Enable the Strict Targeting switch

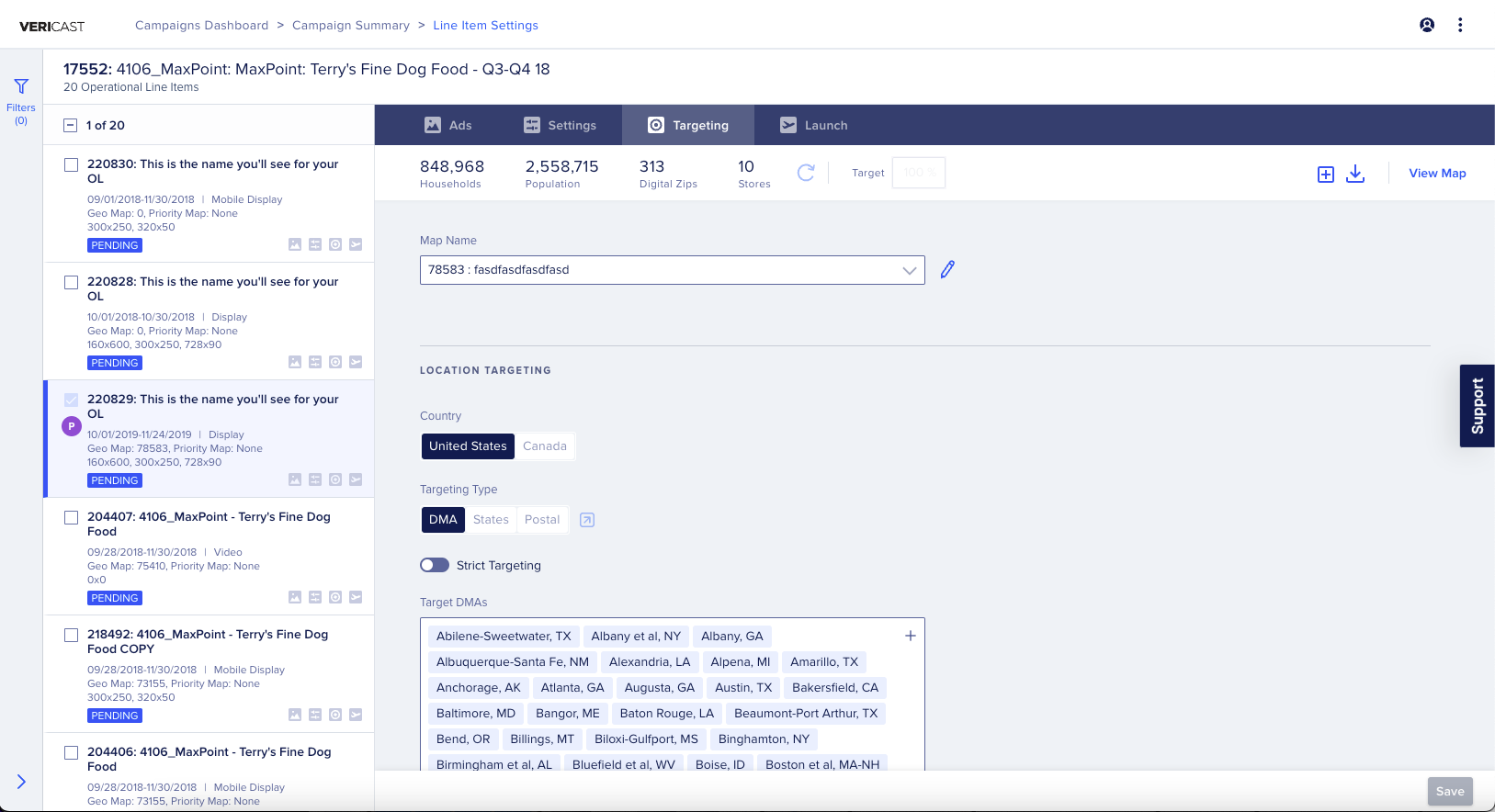(435, 565)
